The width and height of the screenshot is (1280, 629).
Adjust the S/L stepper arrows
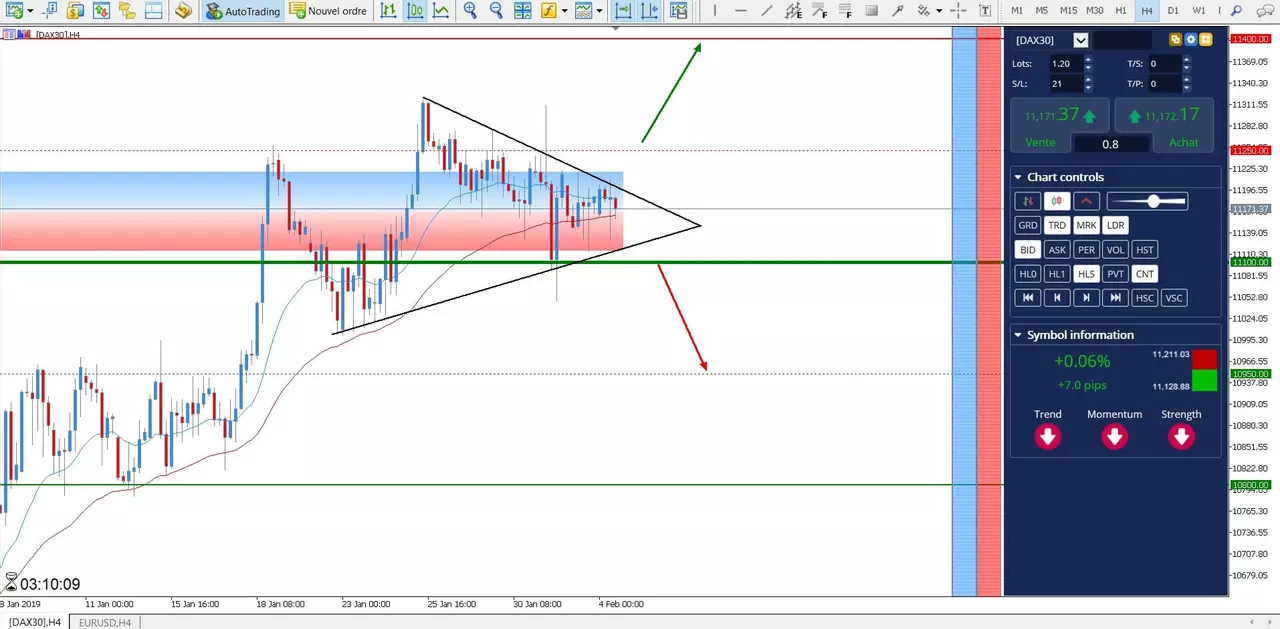(1088, 83)
